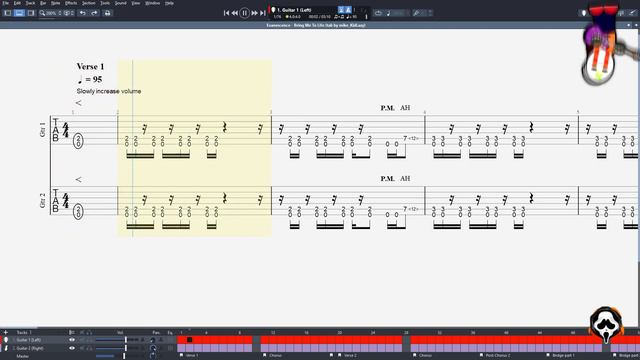Click the Gtr 2 tuning circle indicator
This screenshot has height=360, width=640.
(x=78, y=211)
